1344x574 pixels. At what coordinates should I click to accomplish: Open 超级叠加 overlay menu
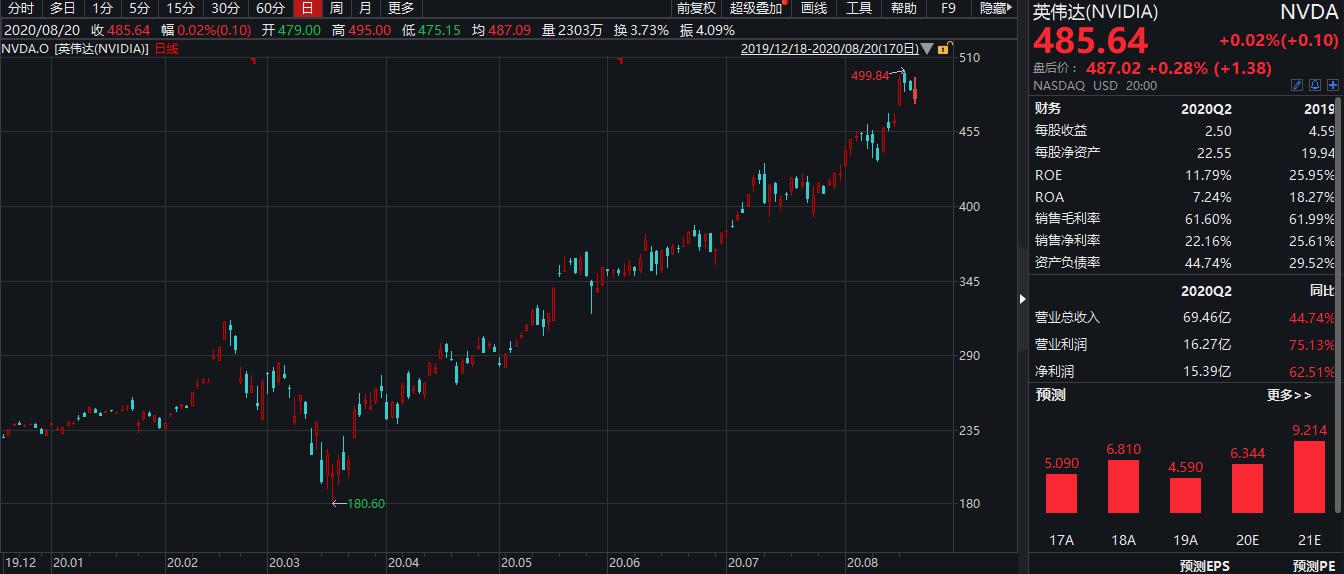point(757,8)
